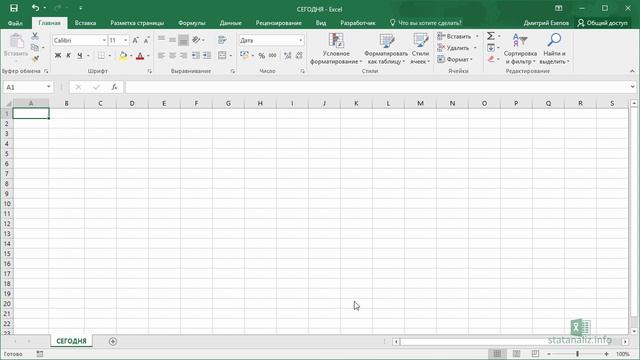This screenshot has width=640, height=360.
Task: Click the accounting number format icon
Action: click(244, 56)
